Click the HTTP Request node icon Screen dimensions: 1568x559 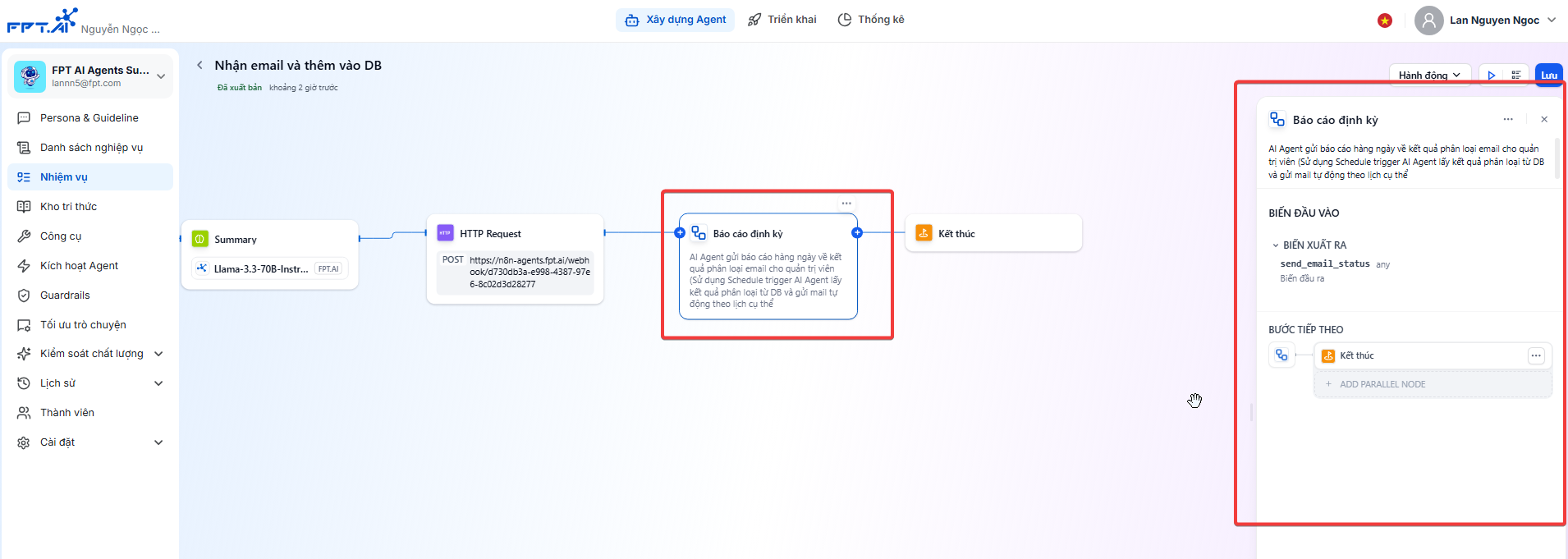tap(445, 233)
